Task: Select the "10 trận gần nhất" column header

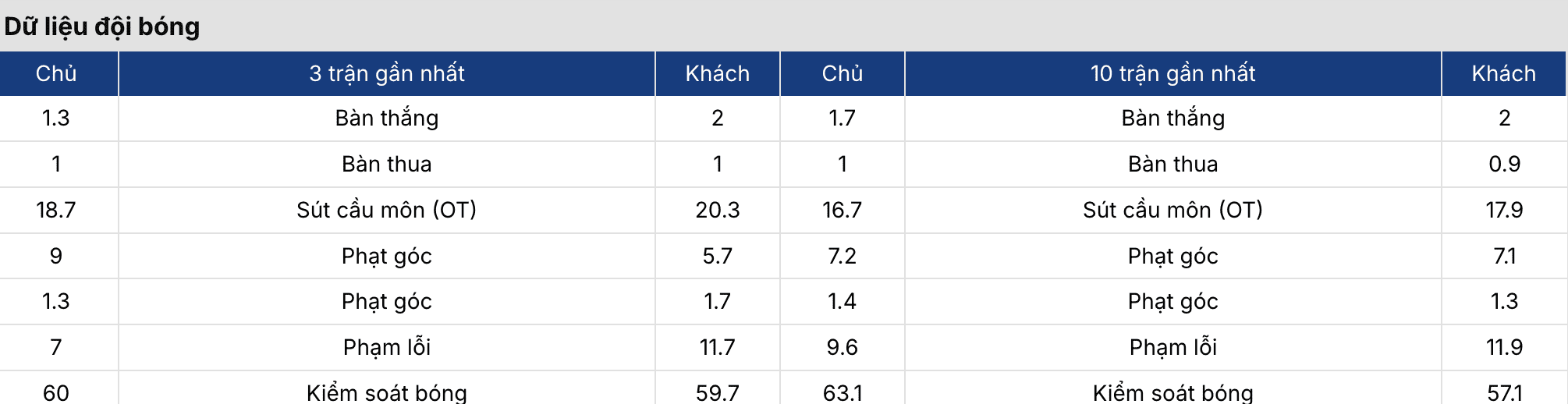Action: pyautogui.click(x=1172, y=73)
